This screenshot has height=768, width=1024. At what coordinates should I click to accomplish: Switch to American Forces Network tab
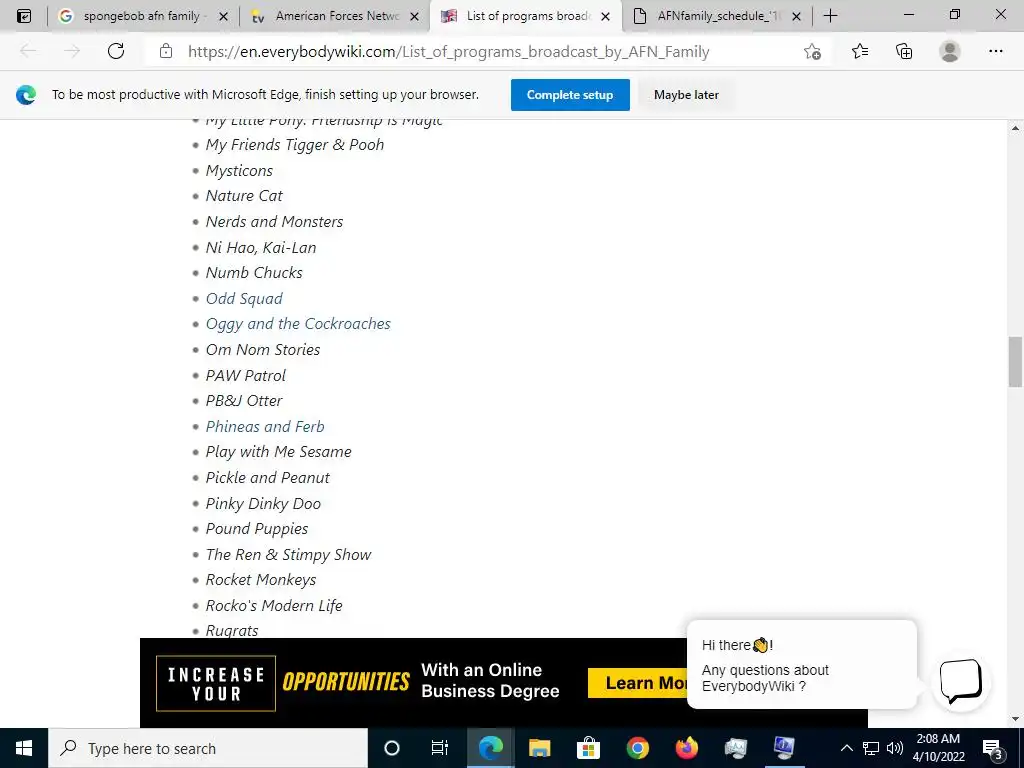pos(335,16)
